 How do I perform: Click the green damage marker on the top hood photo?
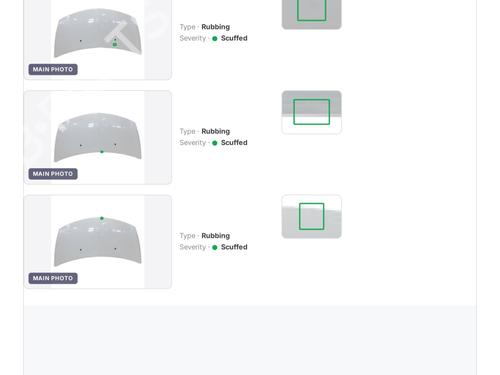click(115, 44)
